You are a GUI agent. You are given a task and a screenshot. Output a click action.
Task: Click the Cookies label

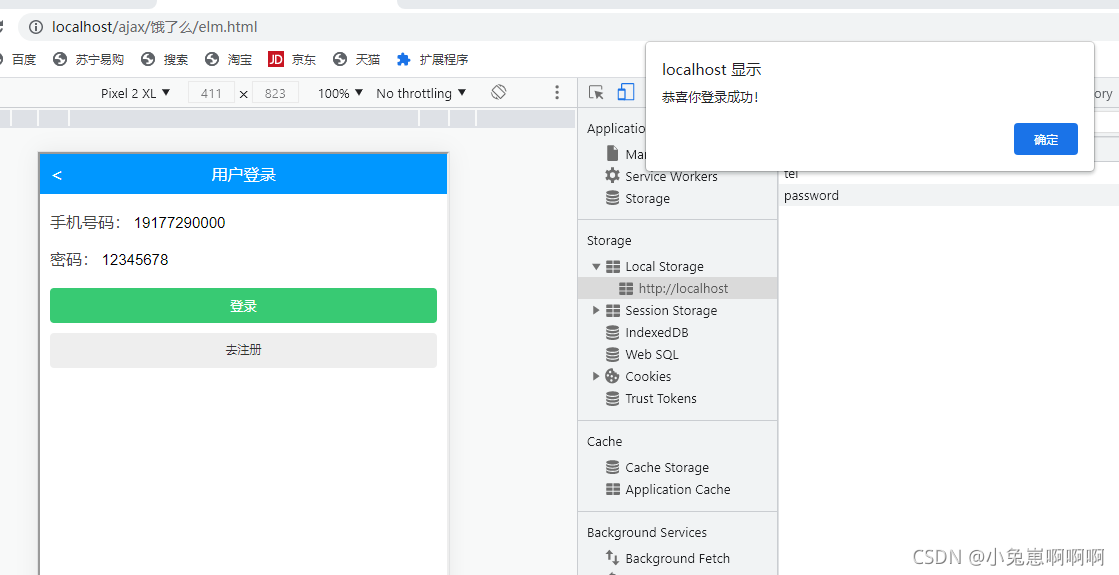point(648,376)
